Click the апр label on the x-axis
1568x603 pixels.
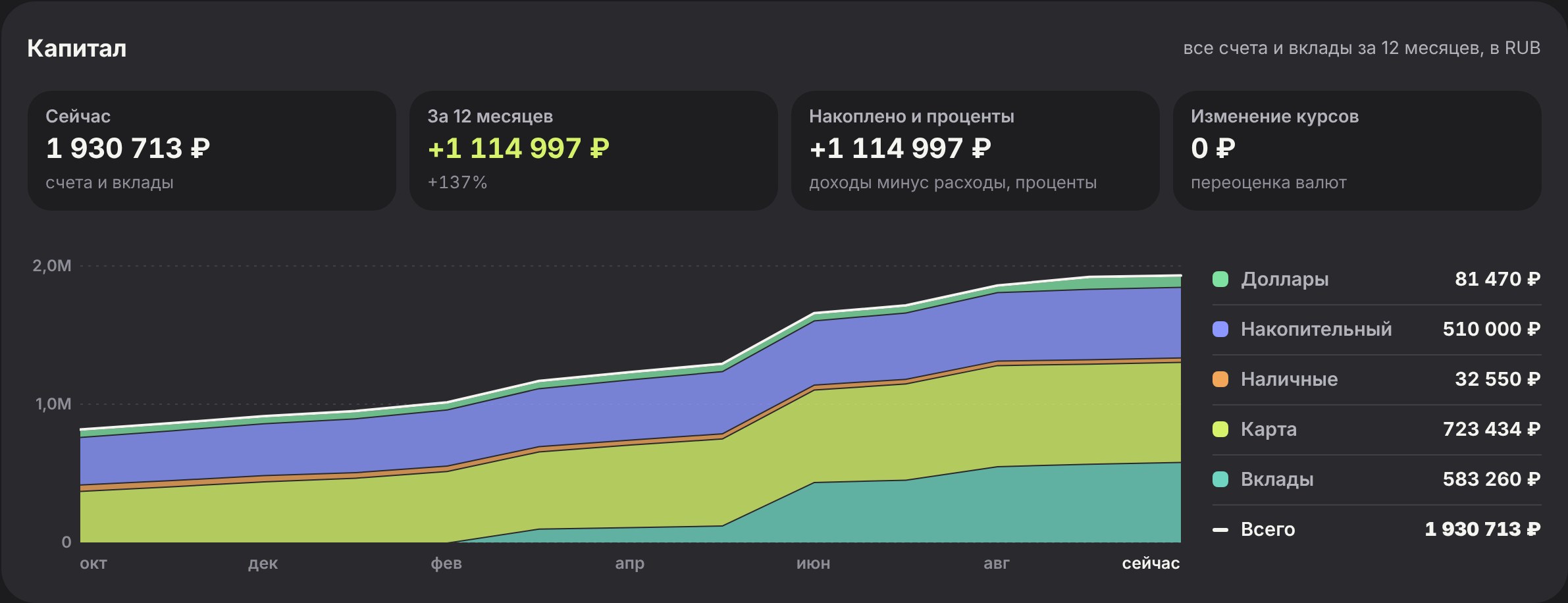pyautogui.click(x=630, y=564)
